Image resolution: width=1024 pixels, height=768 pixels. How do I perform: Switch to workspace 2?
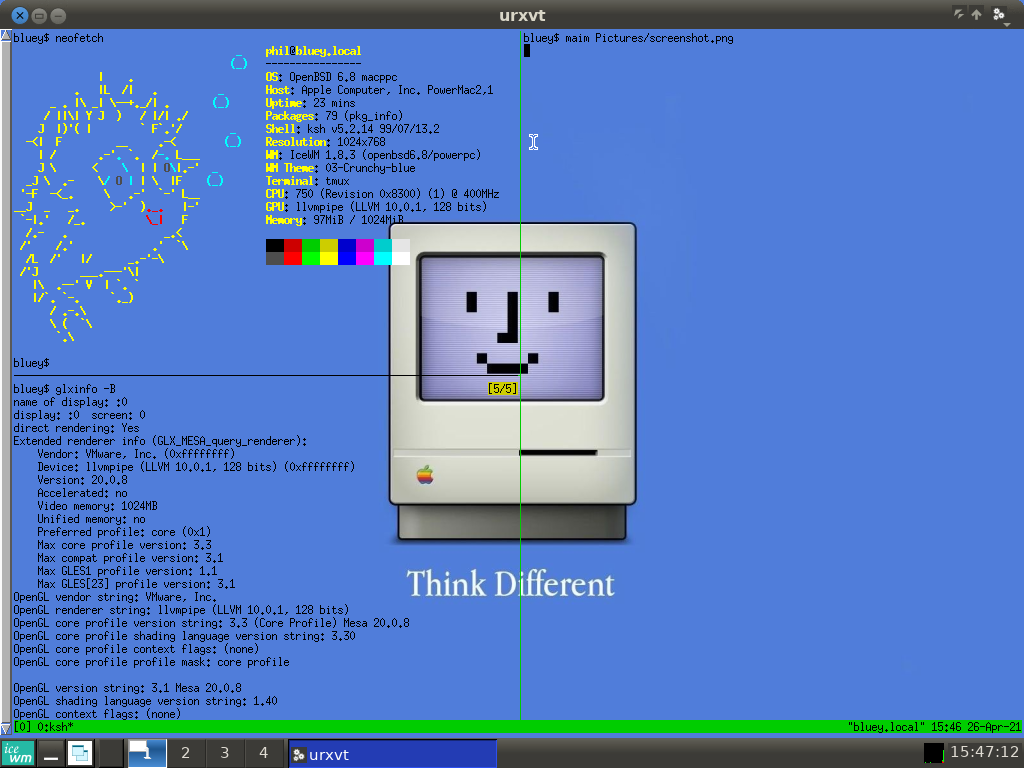(185, 754)
